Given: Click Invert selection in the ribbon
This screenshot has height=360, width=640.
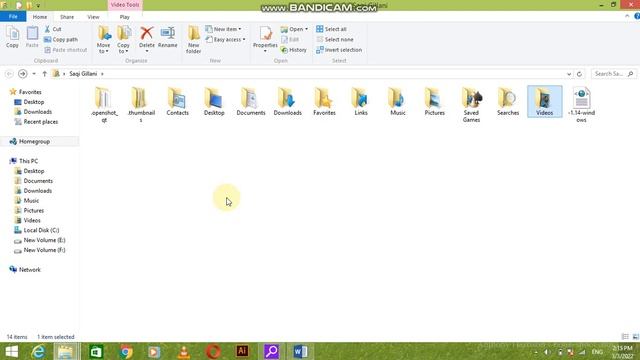Looking at the screenshot, I should tap(339, 50).
